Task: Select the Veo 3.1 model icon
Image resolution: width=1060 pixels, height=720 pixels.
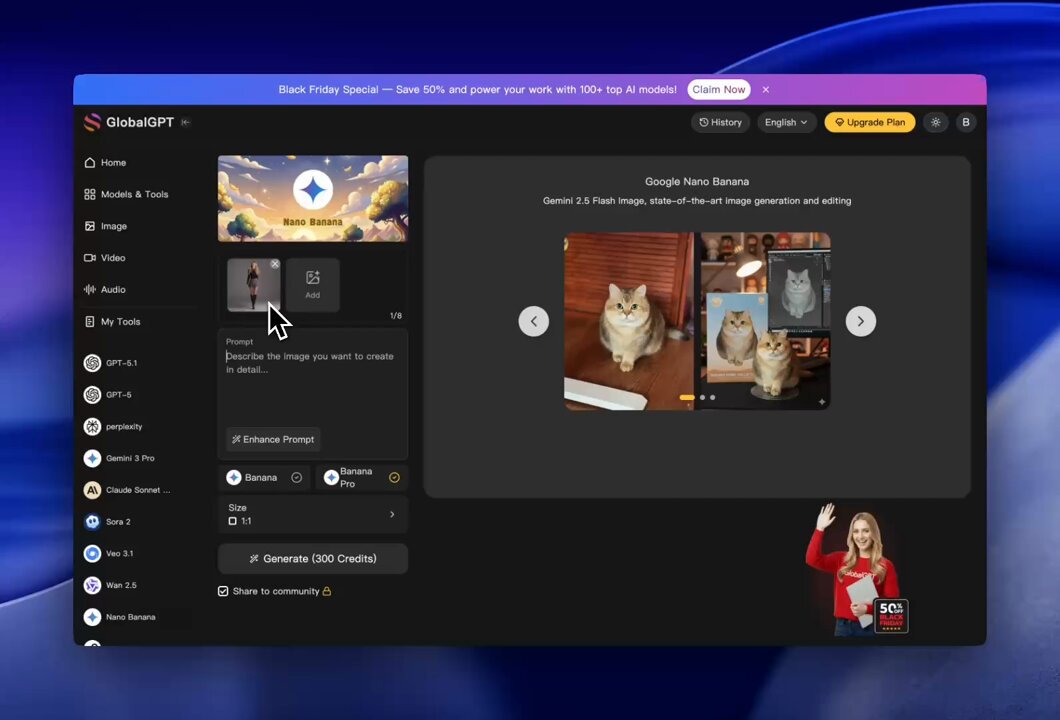Action: (x=93, y=554)
